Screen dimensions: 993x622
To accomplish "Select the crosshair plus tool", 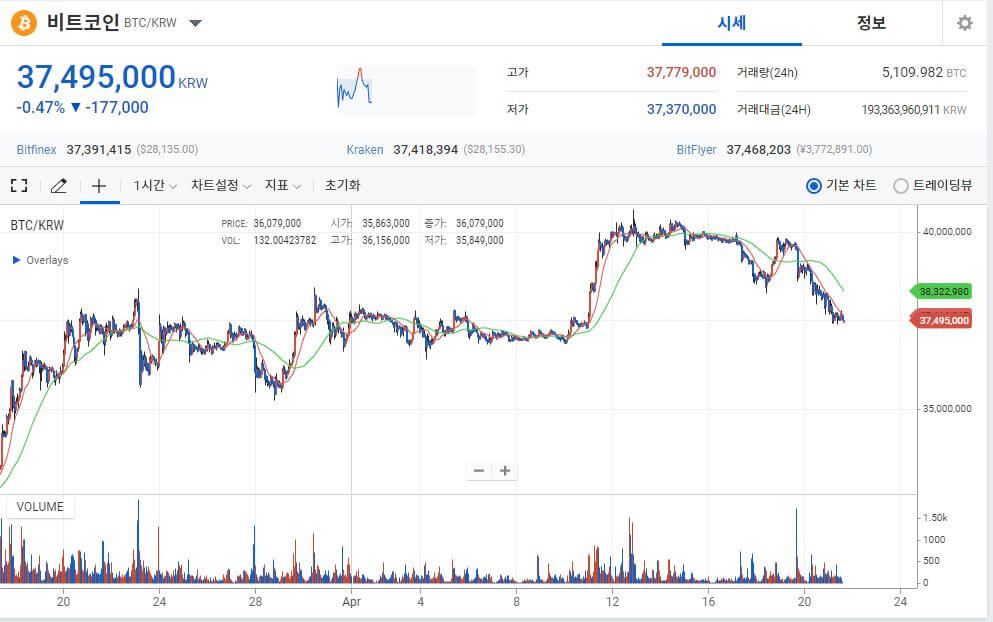I will pyautogui.click(x=99, y=186).
